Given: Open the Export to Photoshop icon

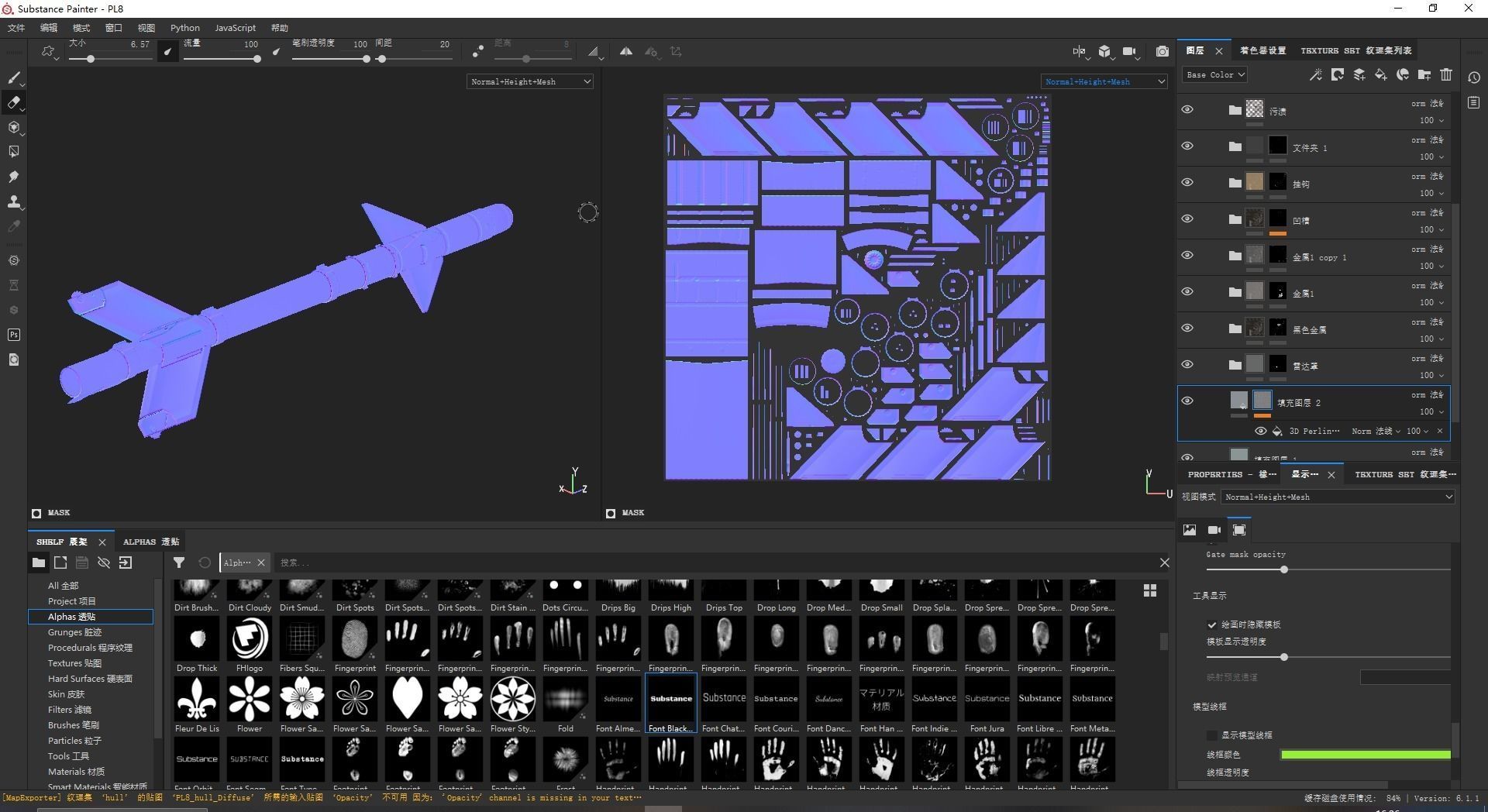Looking at the screenshot, I should (14, 335).
